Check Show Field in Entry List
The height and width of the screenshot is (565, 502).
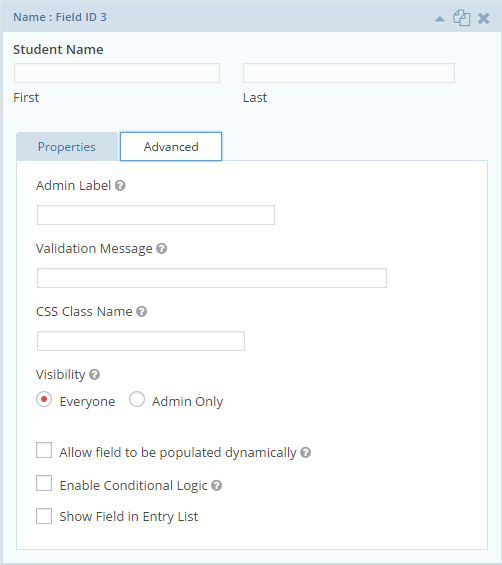pos(44,516)
